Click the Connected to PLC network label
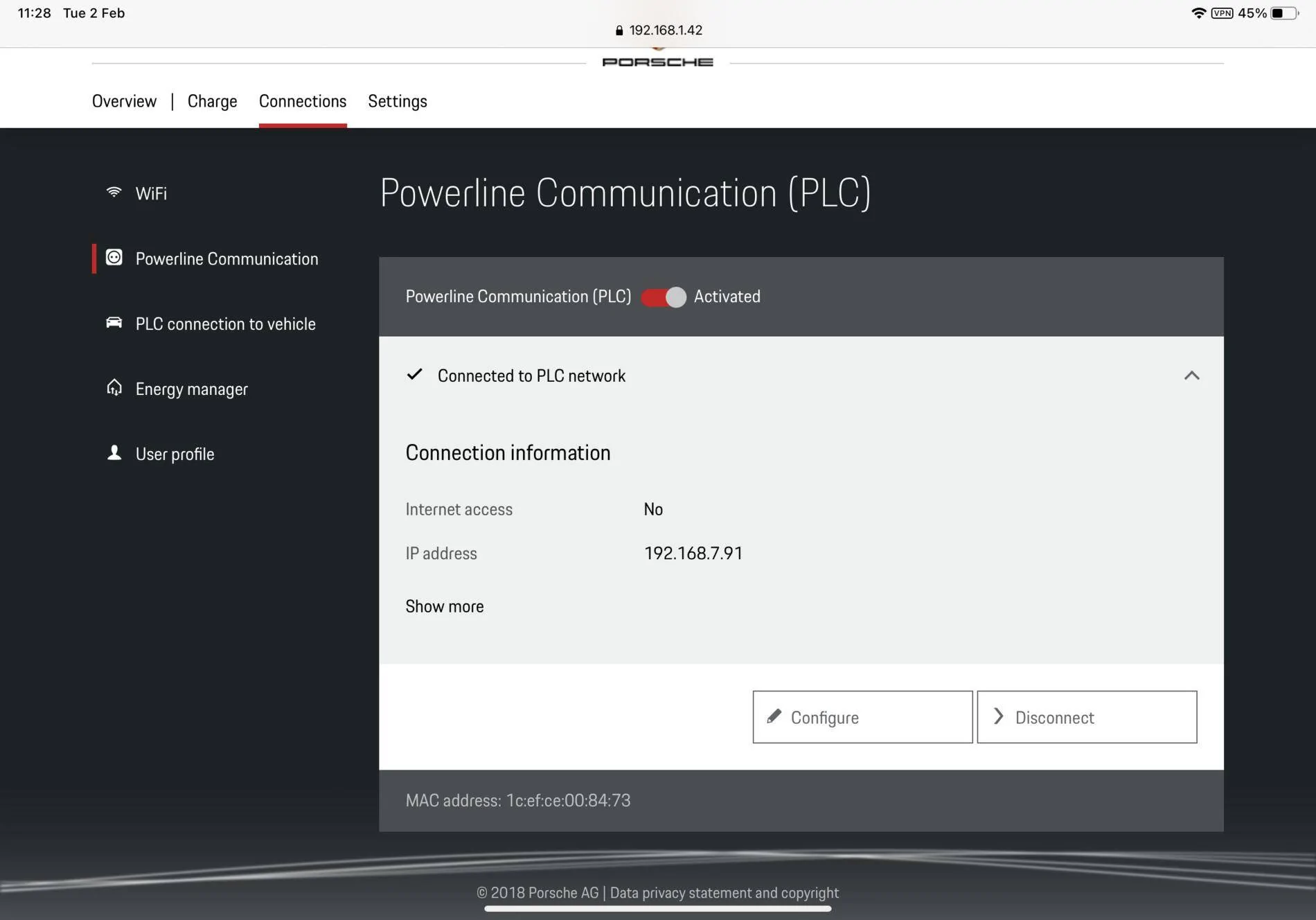This screenshot has height=920, width=1316. [x=531, y=375]
